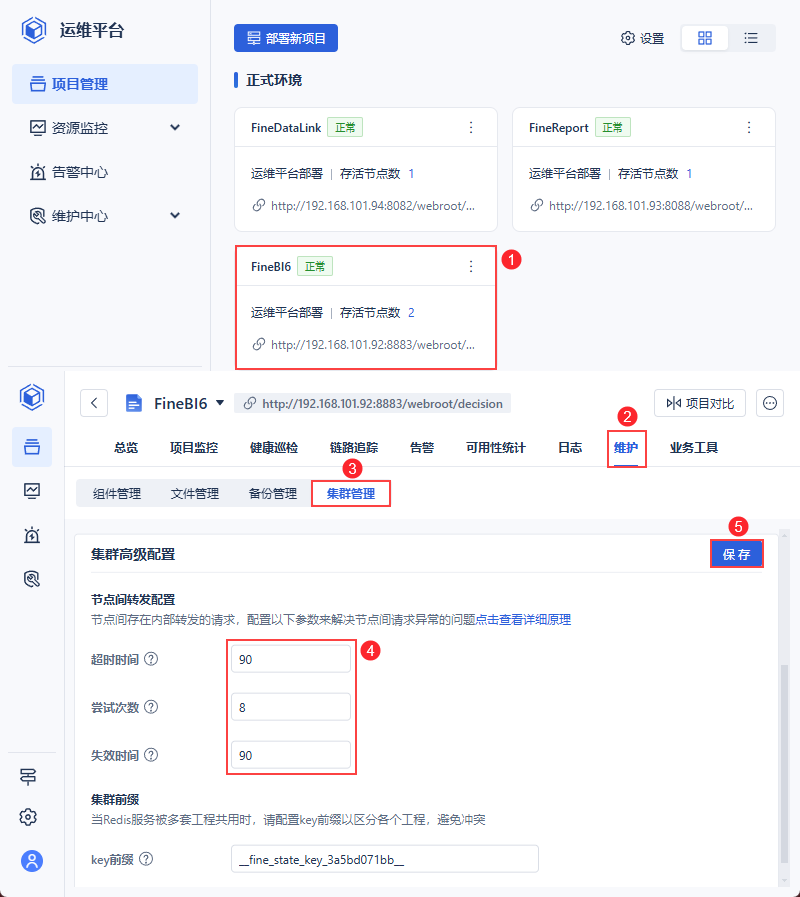
Task: Switch to the 健康巡检 tab
Action: pyautogui.click(x=274, y=448)
